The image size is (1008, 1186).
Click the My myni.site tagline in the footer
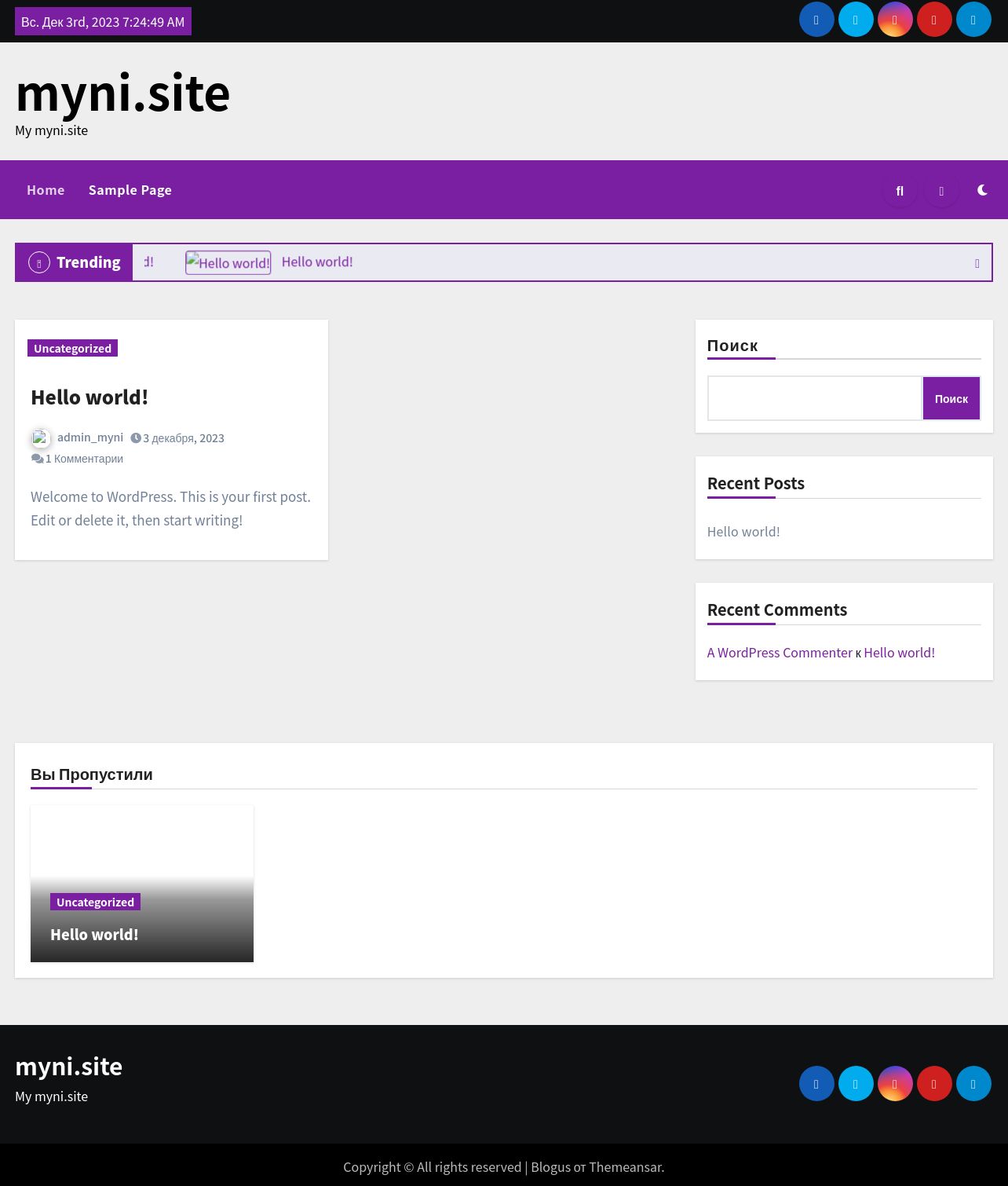pos(52,1096)
